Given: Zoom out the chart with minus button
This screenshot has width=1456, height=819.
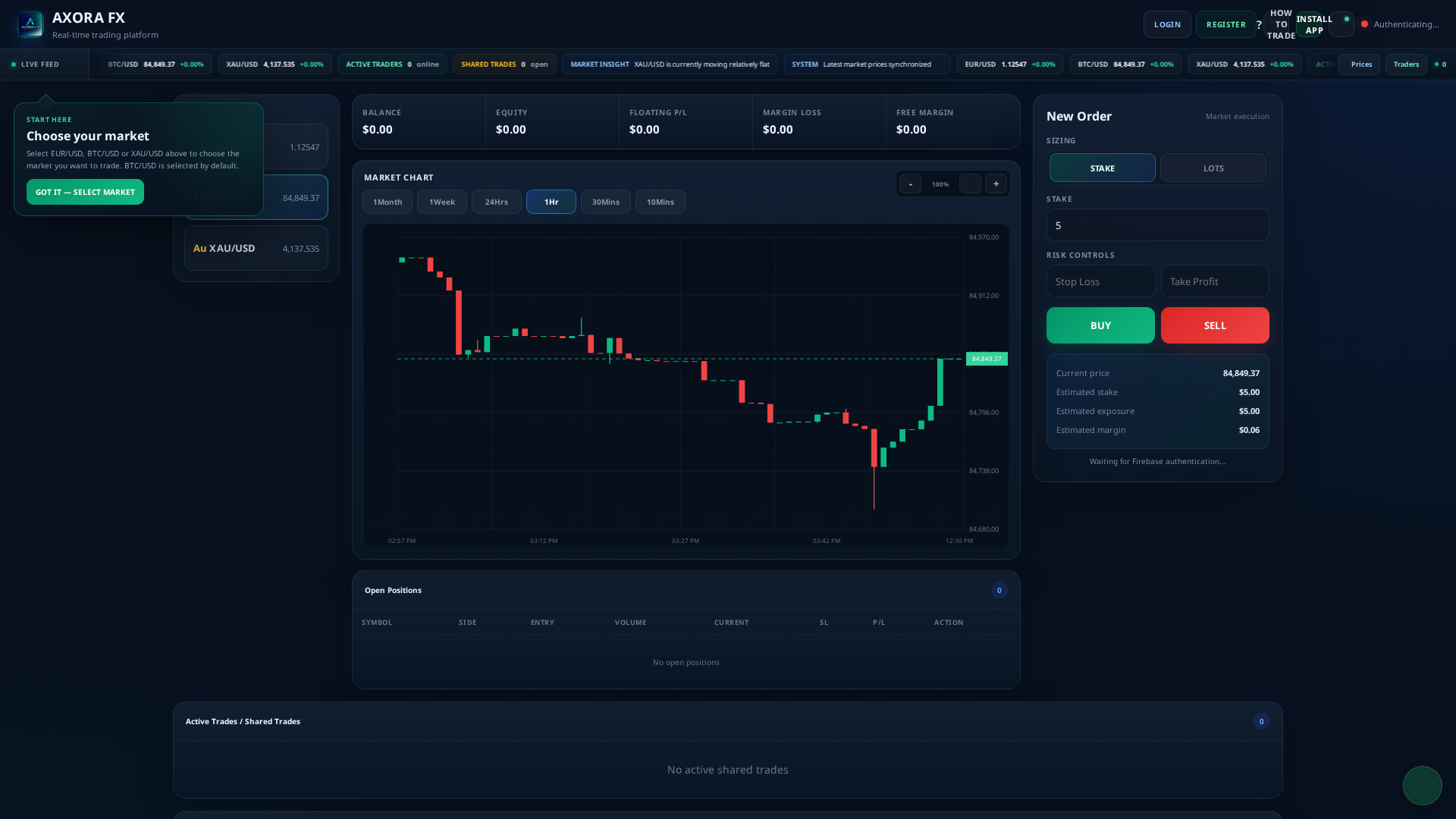Looking at the screenshot, I should point(910,184).
